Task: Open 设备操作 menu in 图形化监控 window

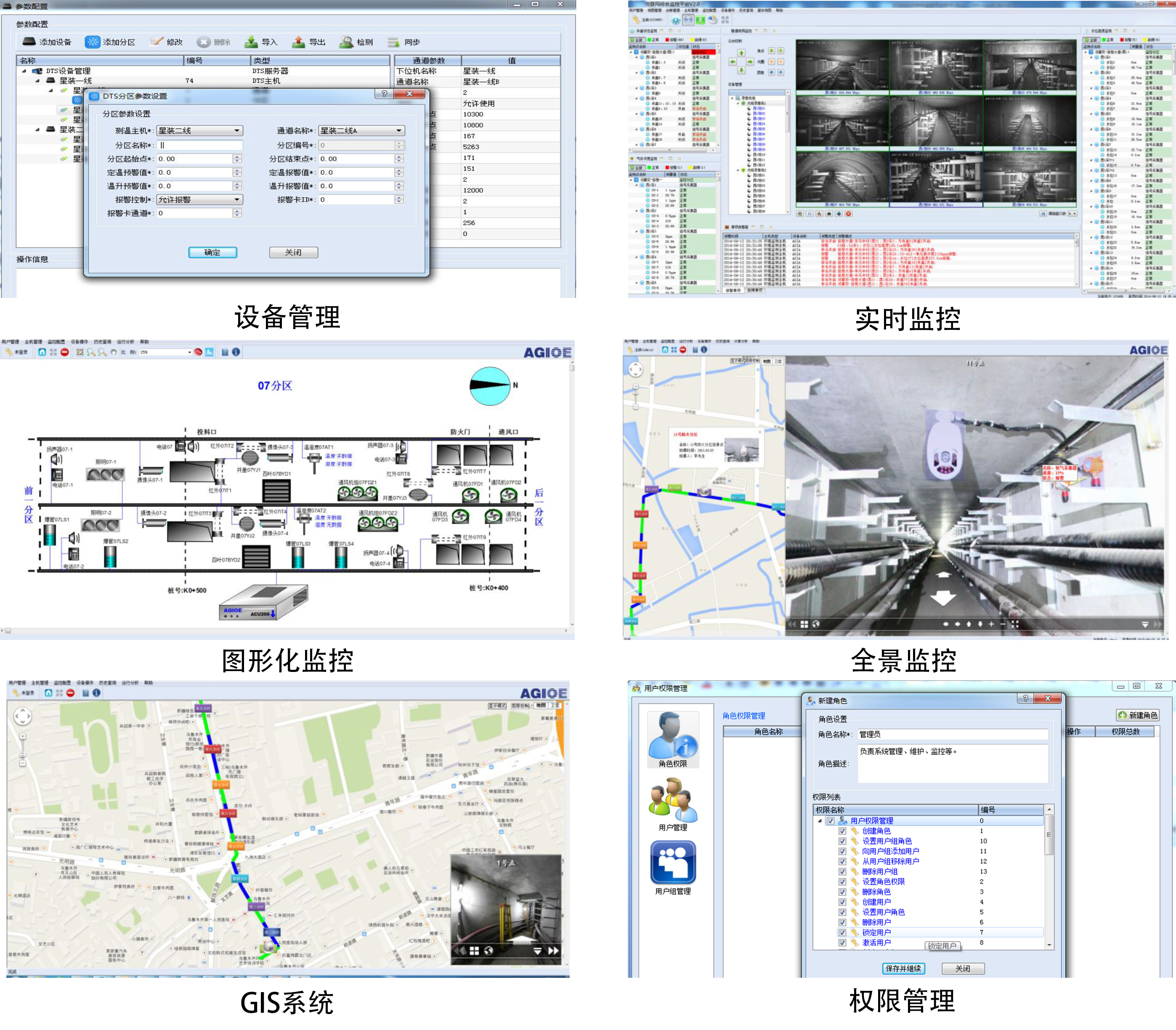Action: point(80,341)
